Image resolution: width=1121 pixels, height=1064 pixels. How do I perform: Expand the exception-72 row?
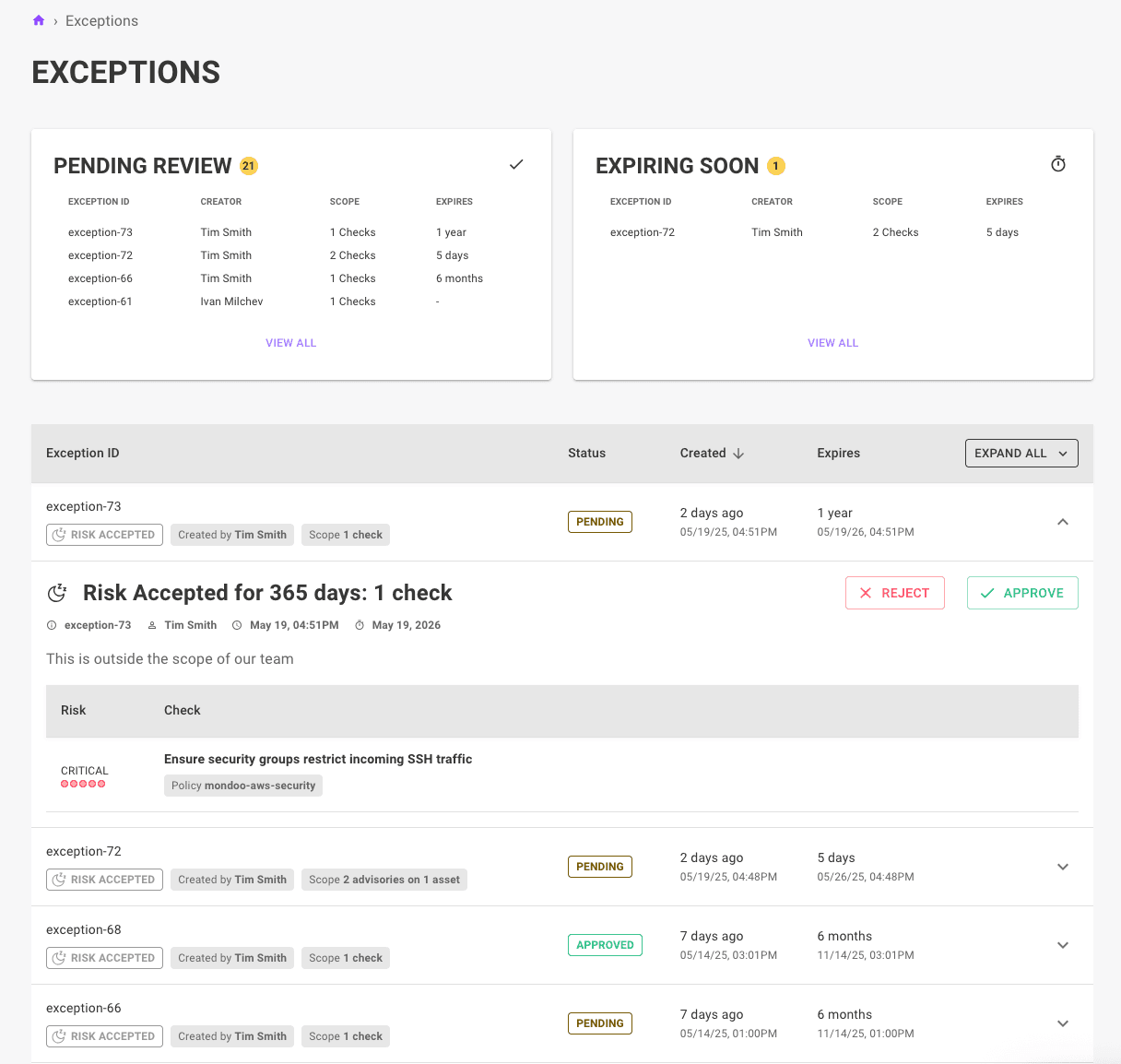pos(1063,867)
